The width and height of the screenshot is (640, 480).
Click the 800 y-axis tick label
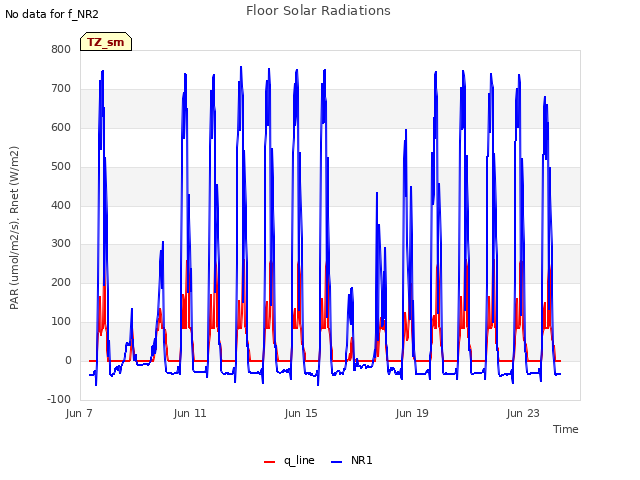pos(61,49)
